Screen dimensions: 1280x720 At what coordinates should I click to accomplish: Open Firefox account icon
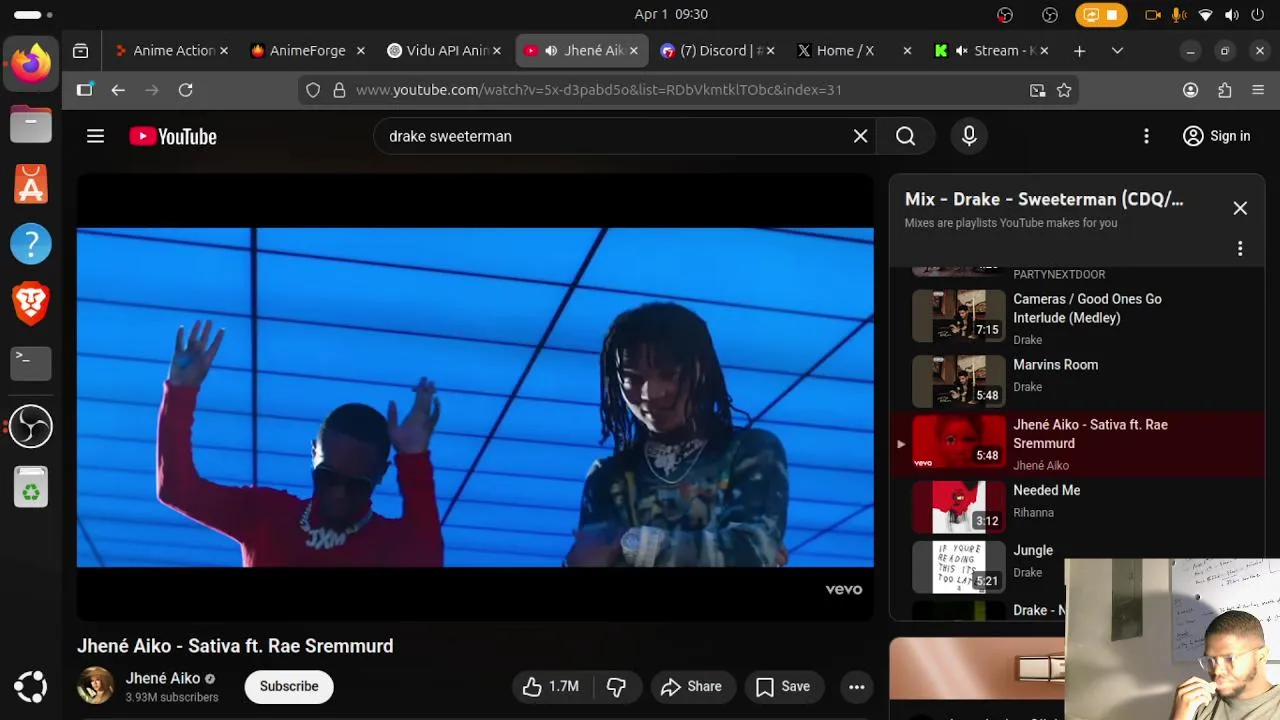[x=1190, y=90]
